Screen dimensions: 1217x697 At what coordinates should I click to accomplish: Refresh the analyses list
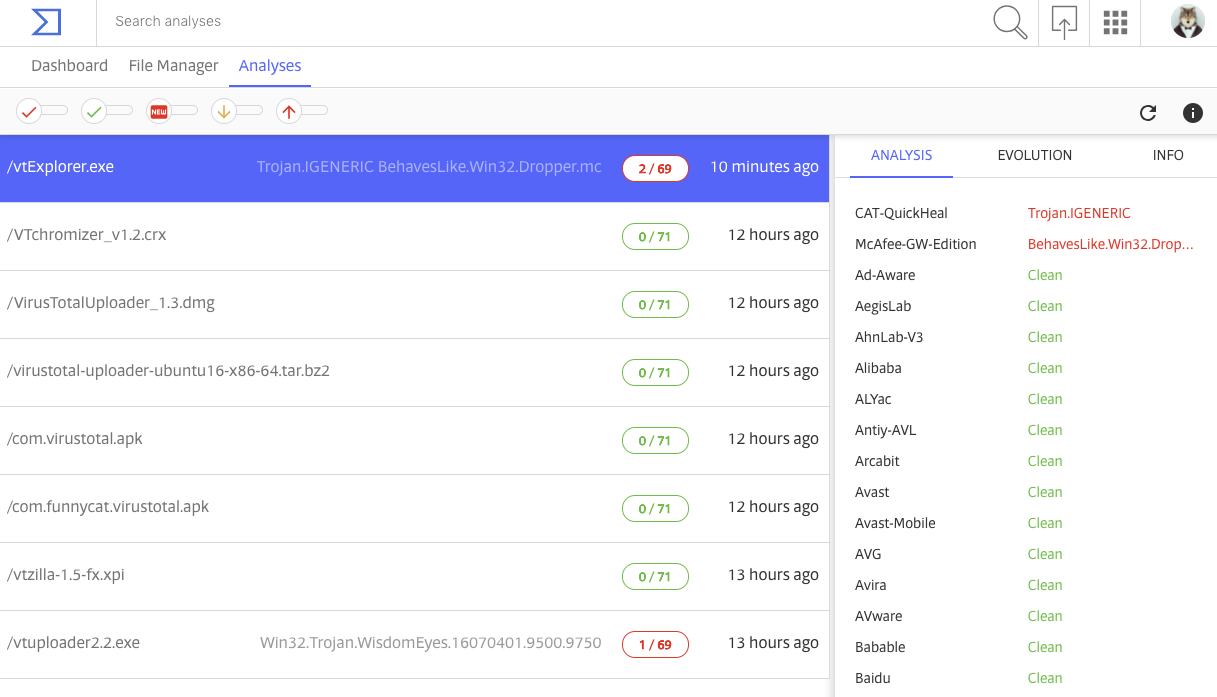(x=1148, y=113)
